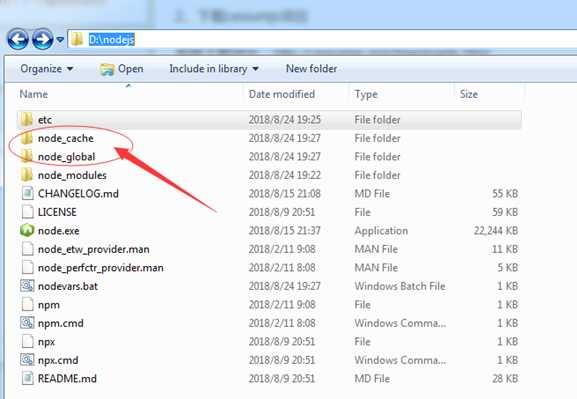
Task: Create a New folder
Action: coord(311,69)
